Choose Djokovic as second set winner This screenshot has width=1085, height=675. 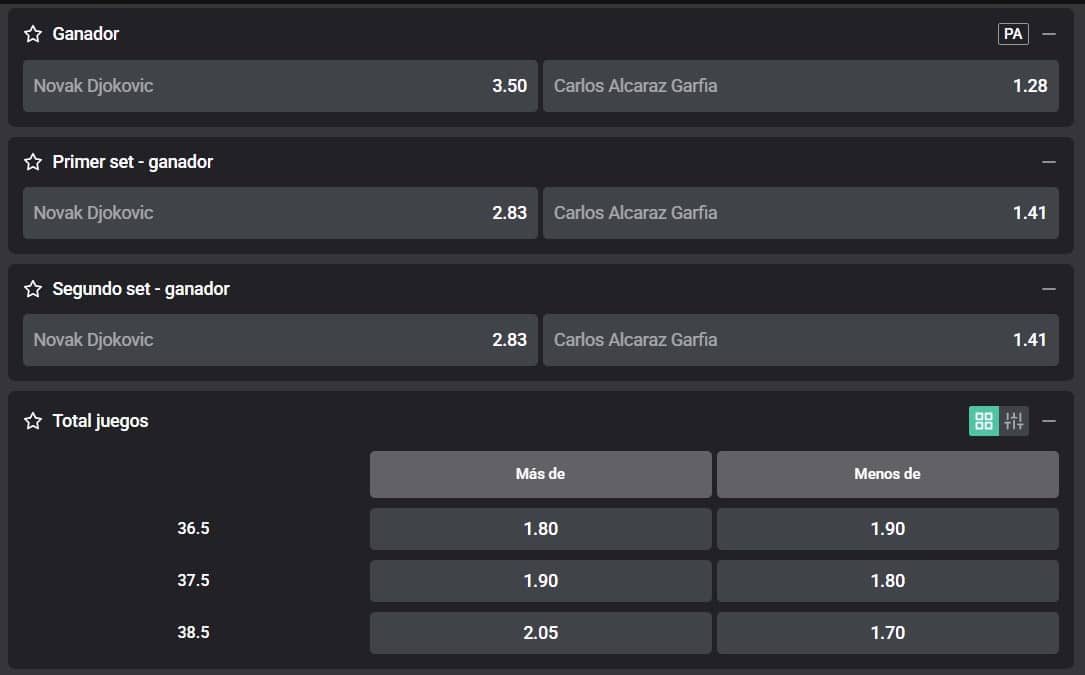pyautogui.click(x=280, y=340)
